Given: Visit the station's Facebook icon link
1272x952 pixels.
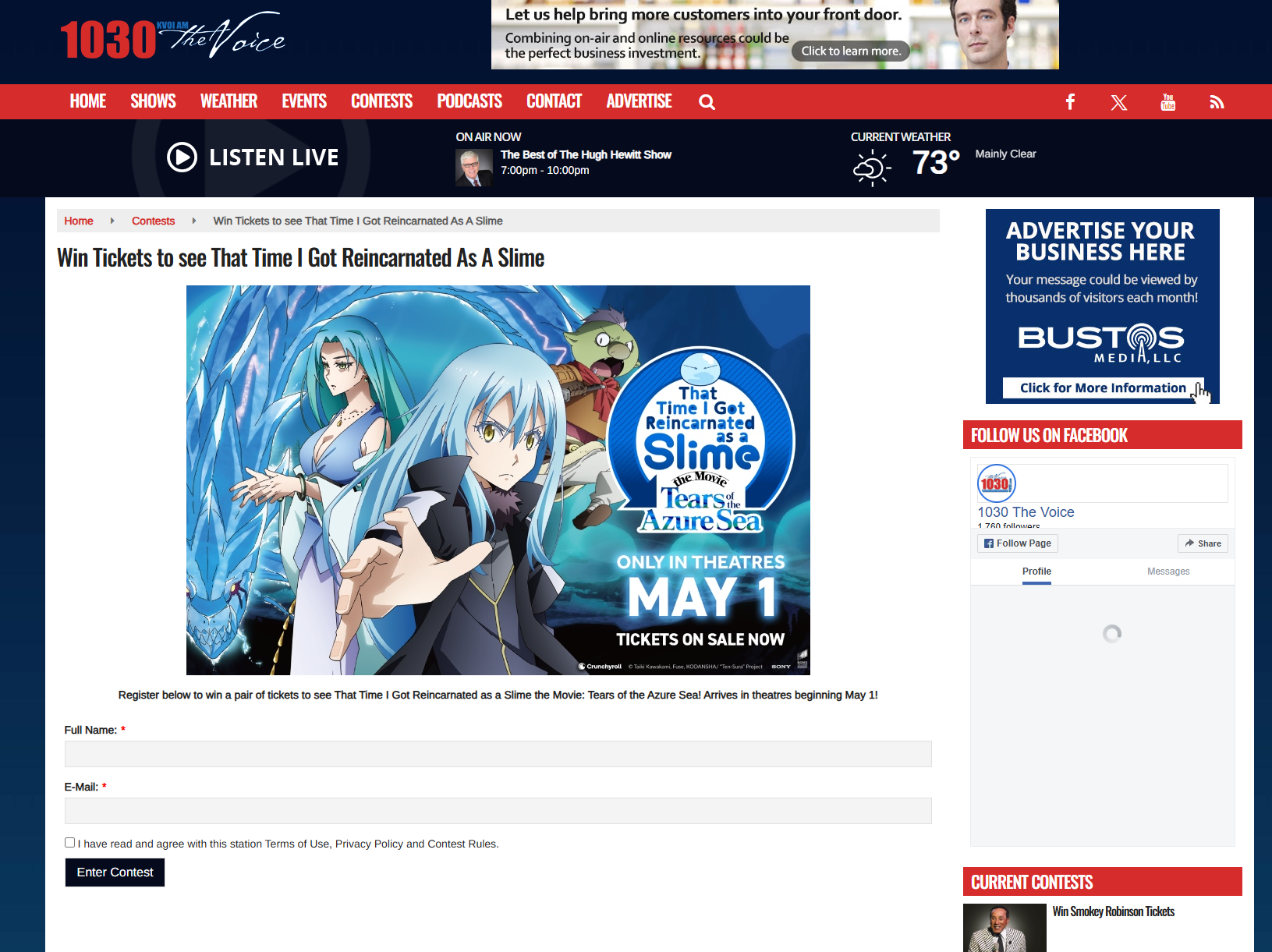Looking at the screenshot, I should coord(1070,102).
